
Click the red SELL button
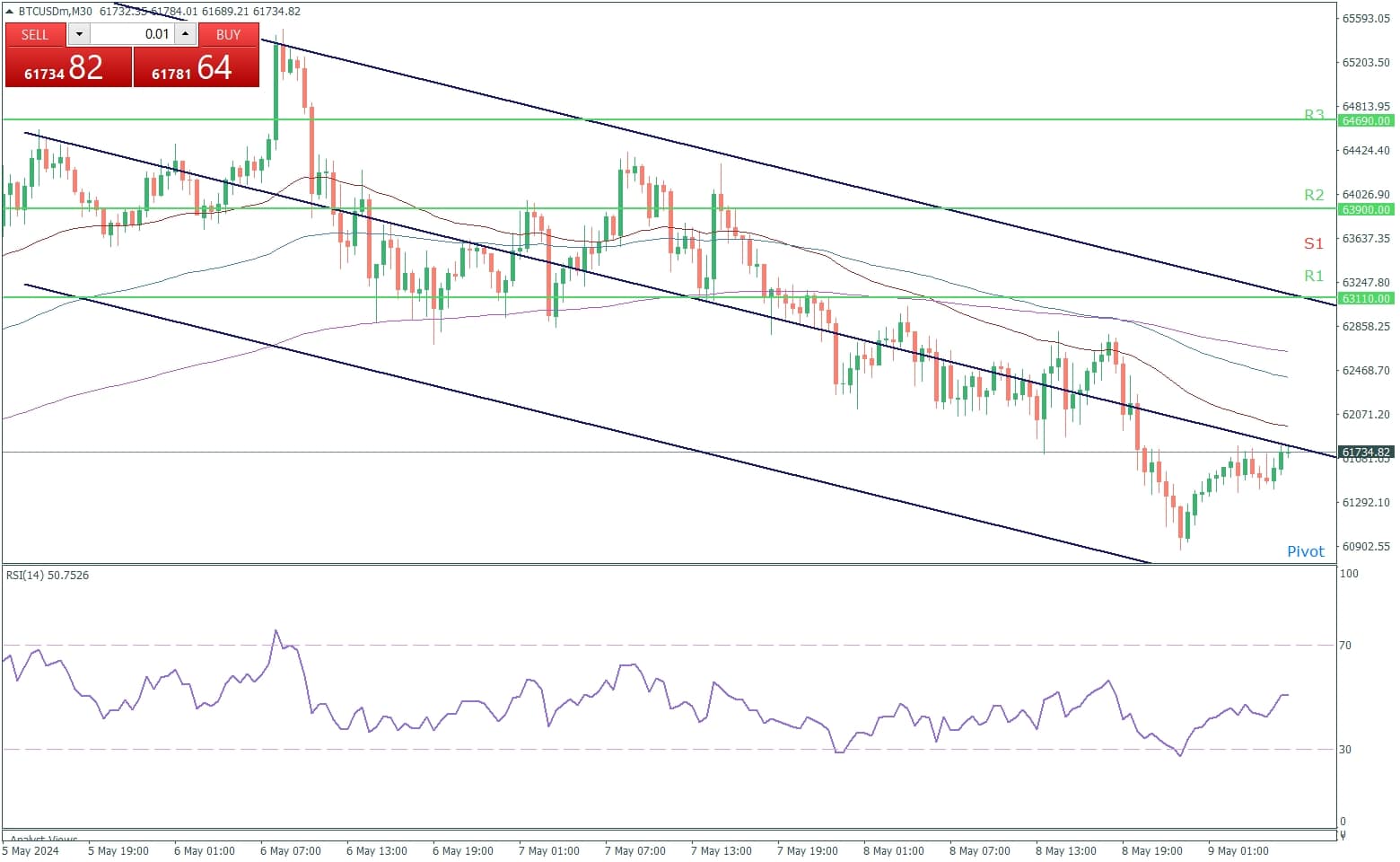(35, 34)
